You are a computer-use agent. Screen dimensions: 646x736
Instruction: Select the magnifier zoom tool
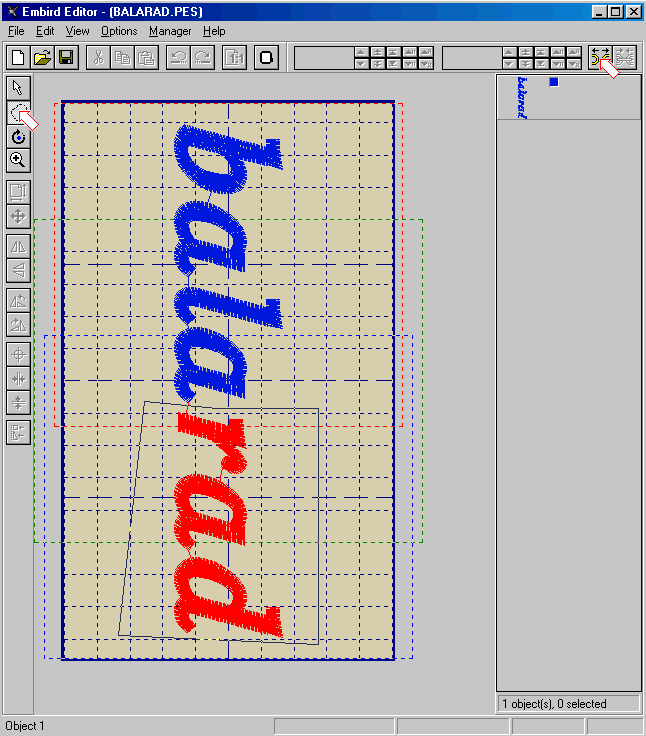[18, 161]
